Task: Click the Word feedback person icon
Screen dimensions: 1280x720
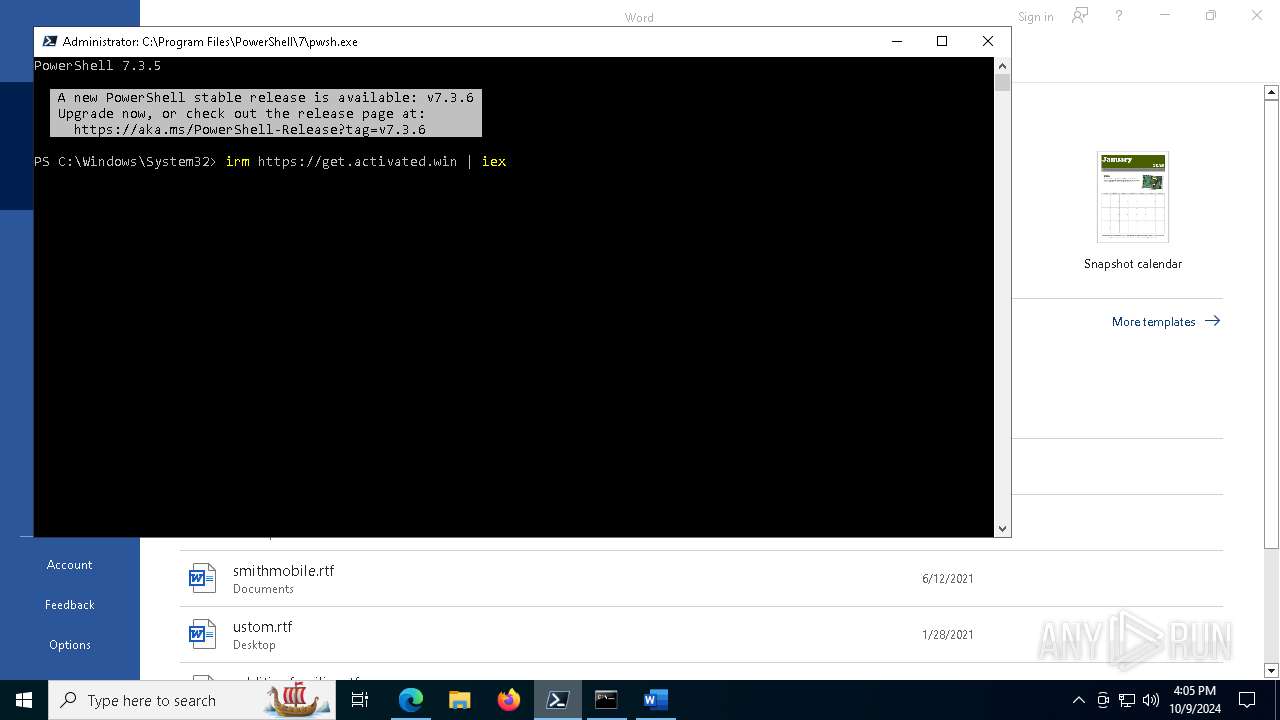Action: [x=1080, y=16]
